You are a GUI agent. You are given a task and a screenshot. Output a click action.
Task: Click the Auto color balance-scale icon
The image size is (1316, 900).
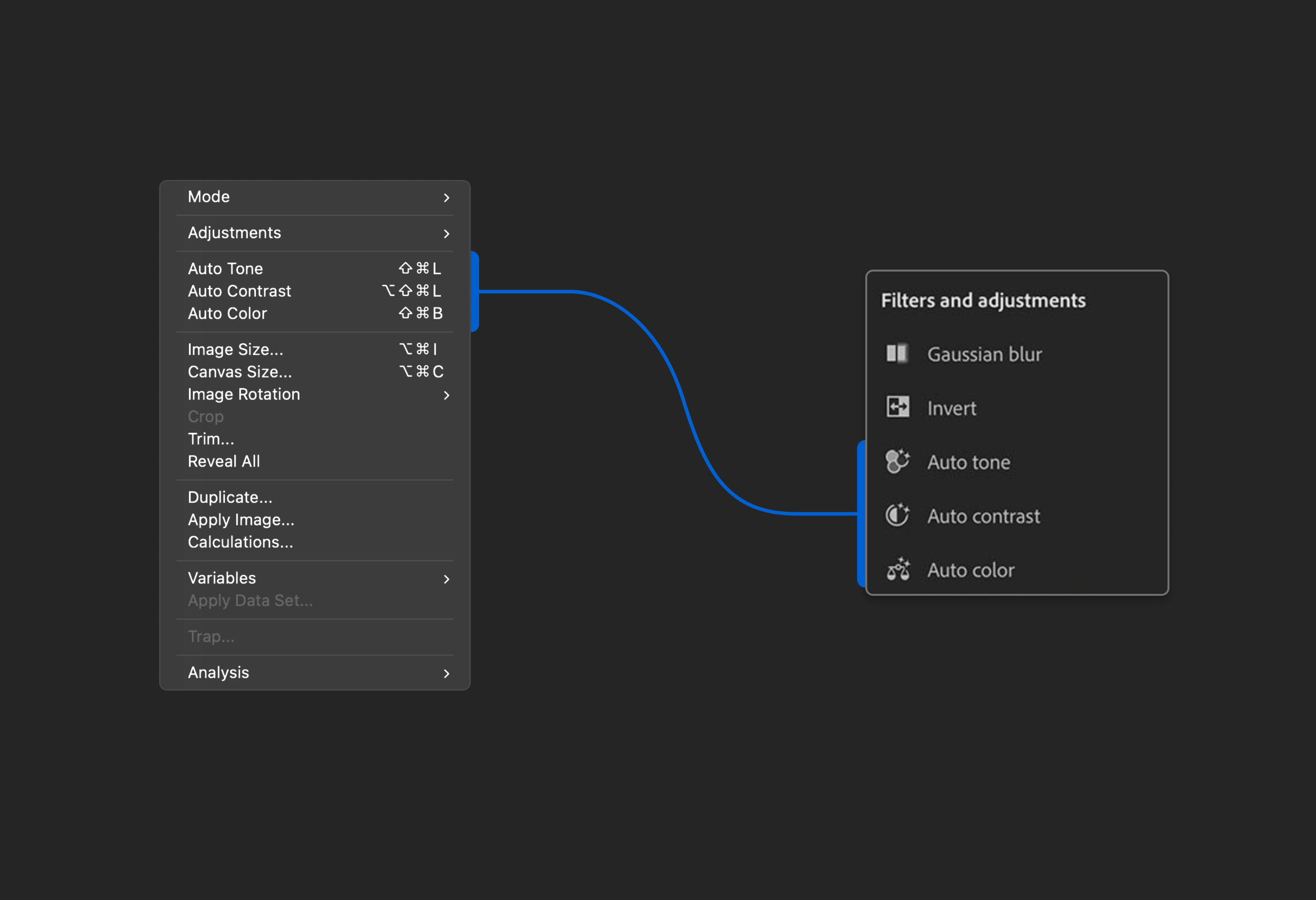tap(898, 569)
